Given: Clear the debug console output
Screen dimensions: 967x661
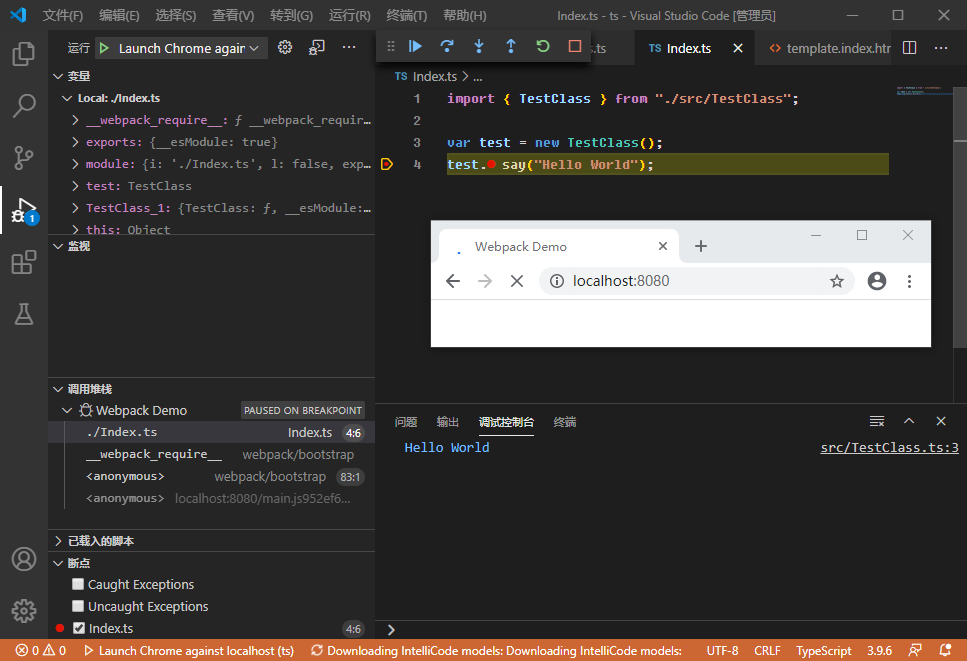Looking at the screenshot, I should coord(877,421).
